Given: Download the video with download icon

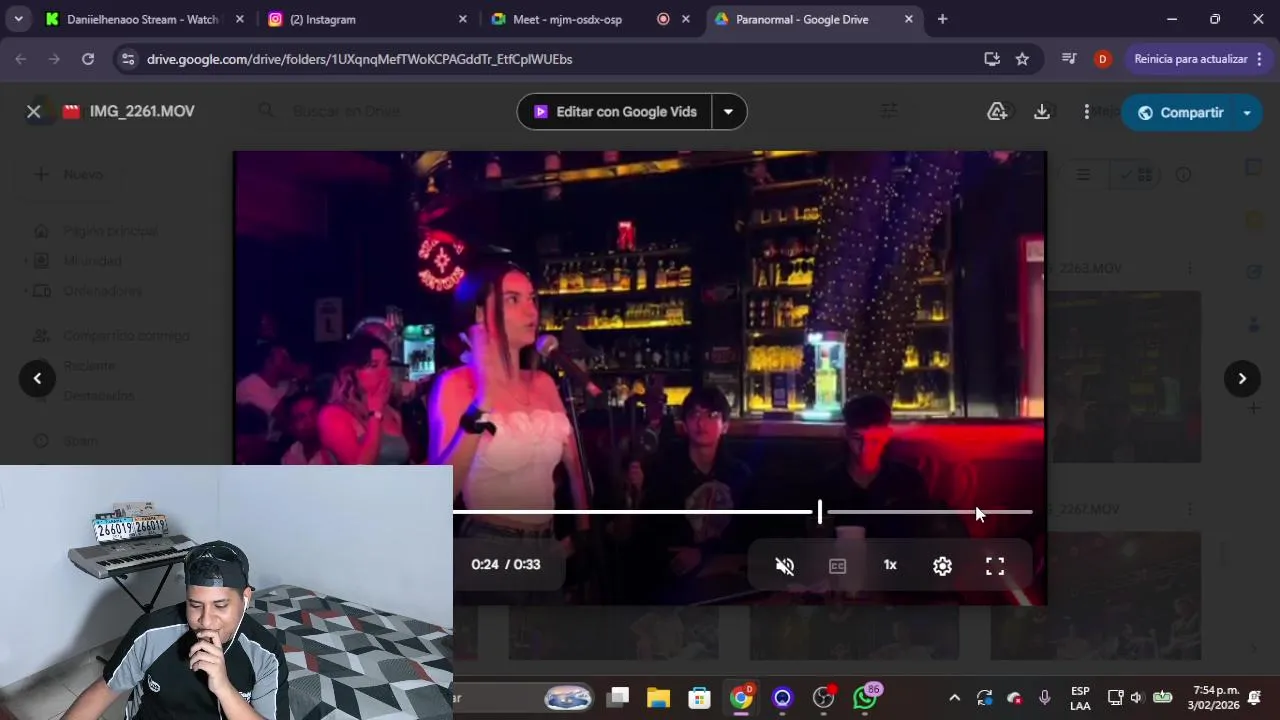Looking at the screenshot, I should [1042, 111].
